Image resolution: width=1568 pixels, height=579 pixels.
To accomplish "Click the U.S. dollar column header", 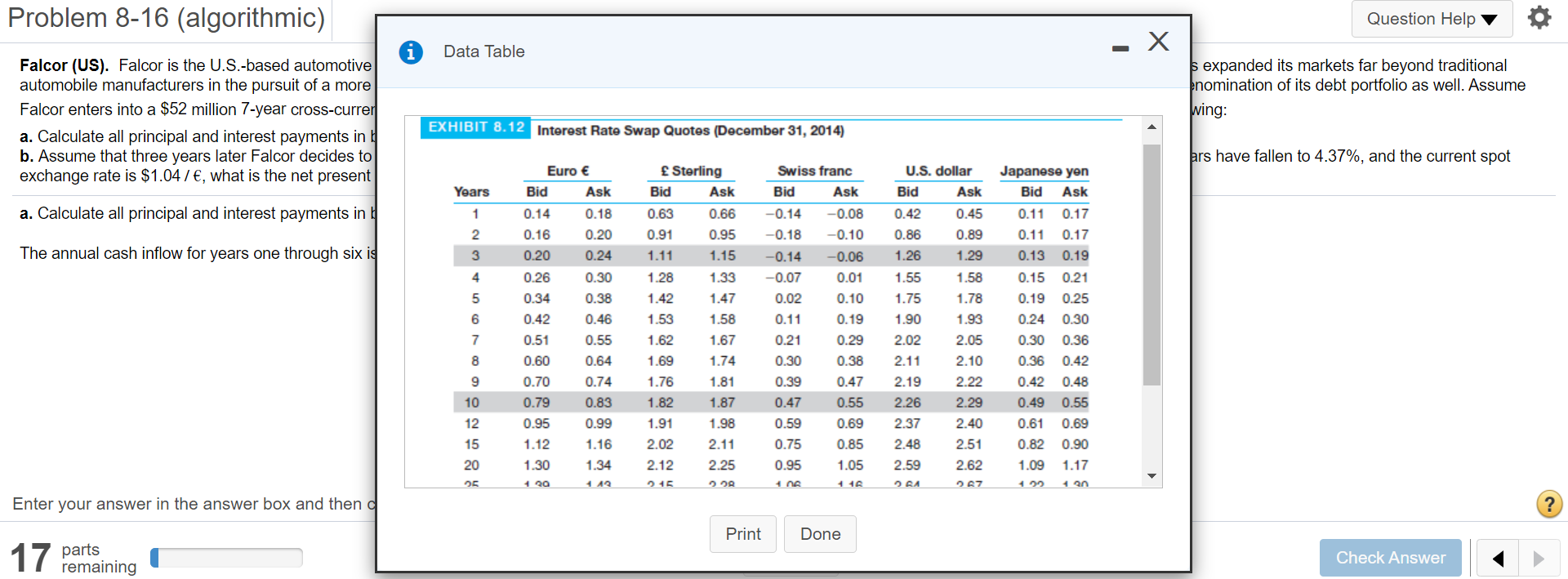I will coord(938,171).
